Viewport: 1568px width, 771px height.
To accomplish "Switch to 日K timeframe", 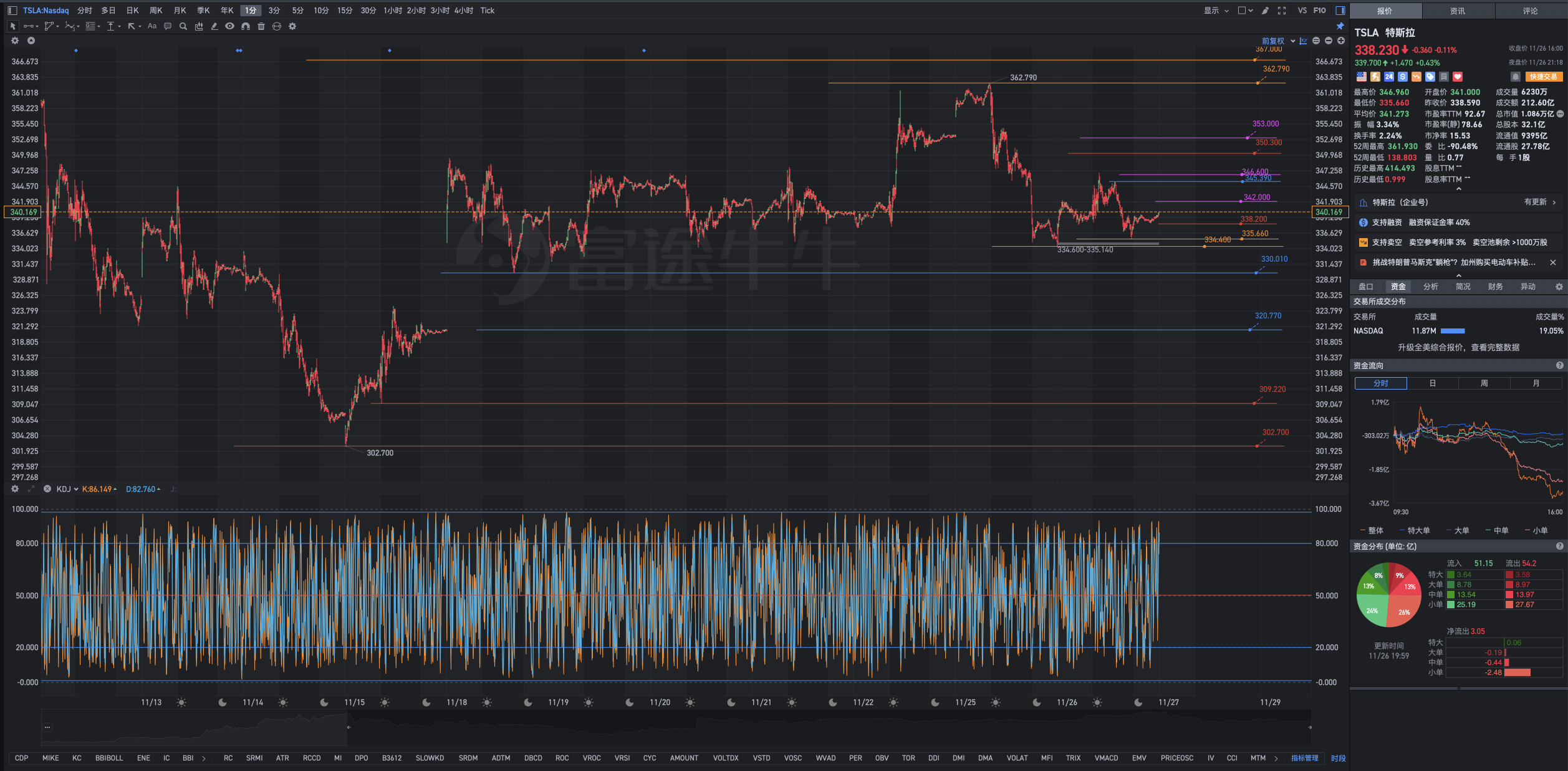I will coord(132,11).
